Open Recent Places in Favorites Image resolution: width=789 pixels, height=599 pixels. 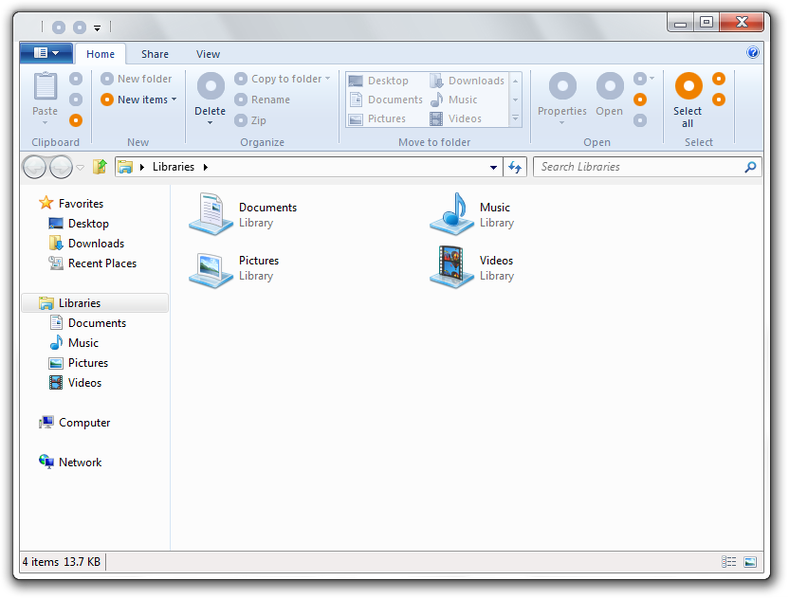[102, 263]
